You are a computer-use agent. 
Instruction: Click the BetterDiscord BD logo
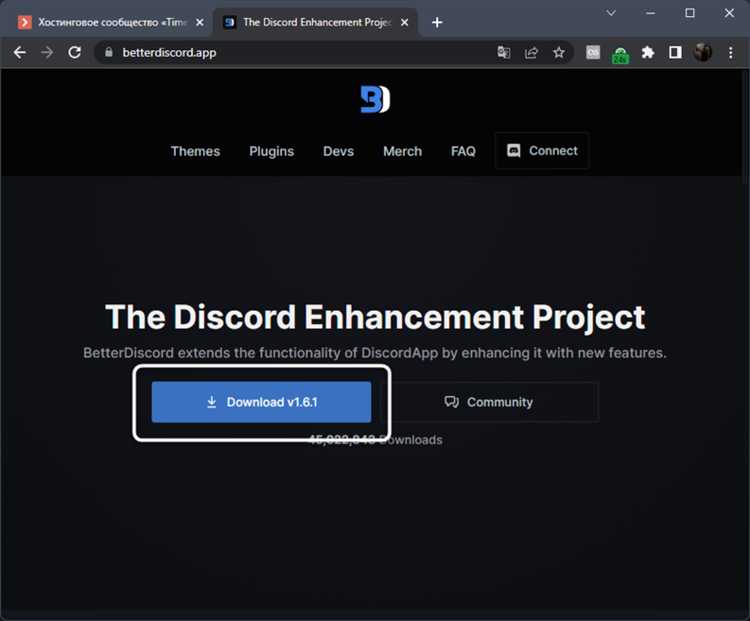[x=375, y=100]
